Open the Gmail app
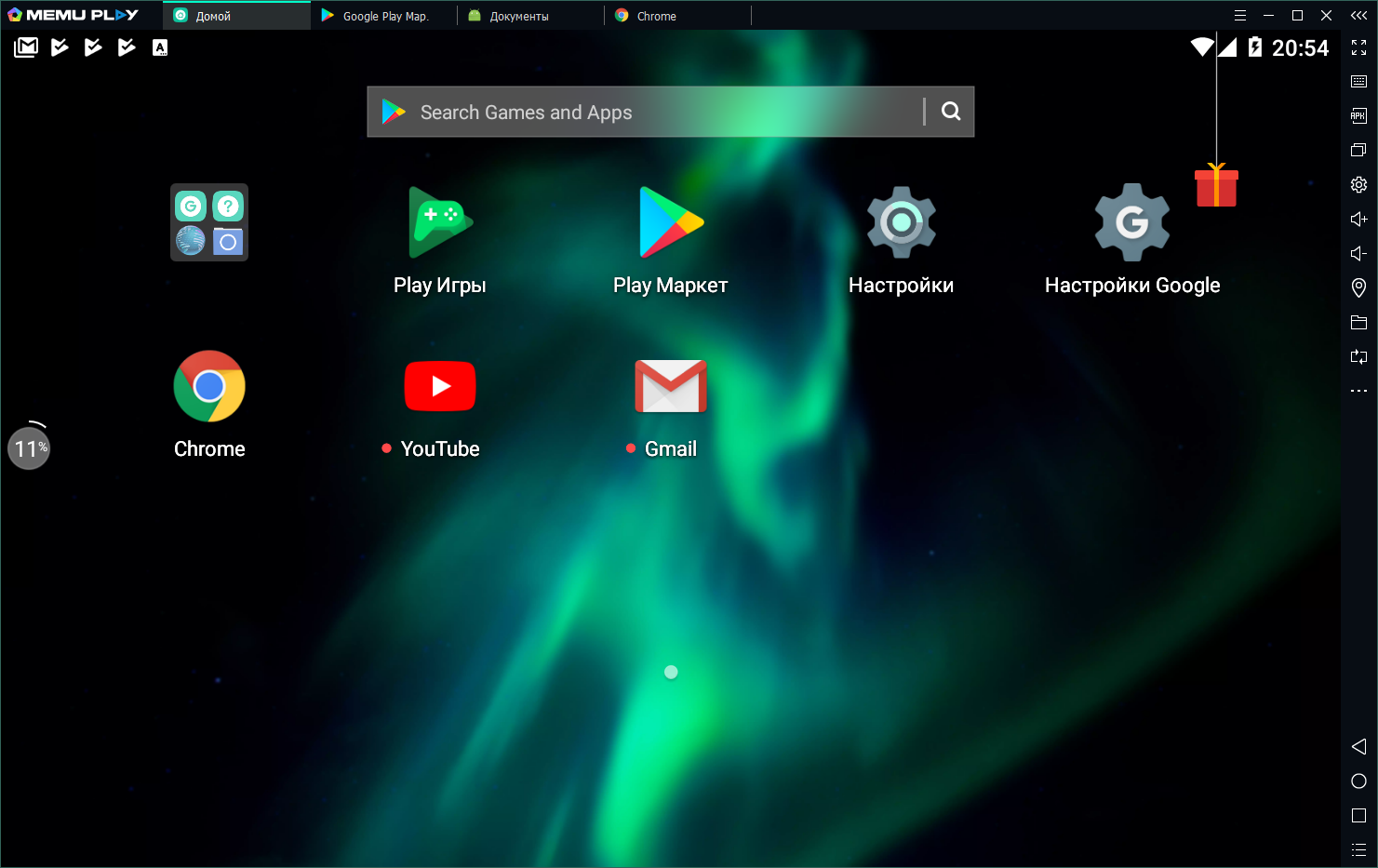Viewport: 1378px width, 868px height. point(671,387)
